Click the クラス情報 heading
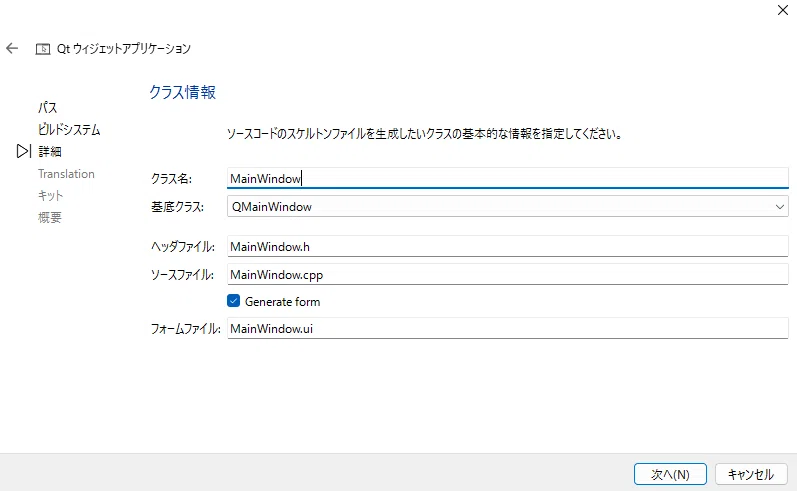The image size is (797, 491). (x=182, y=92)
